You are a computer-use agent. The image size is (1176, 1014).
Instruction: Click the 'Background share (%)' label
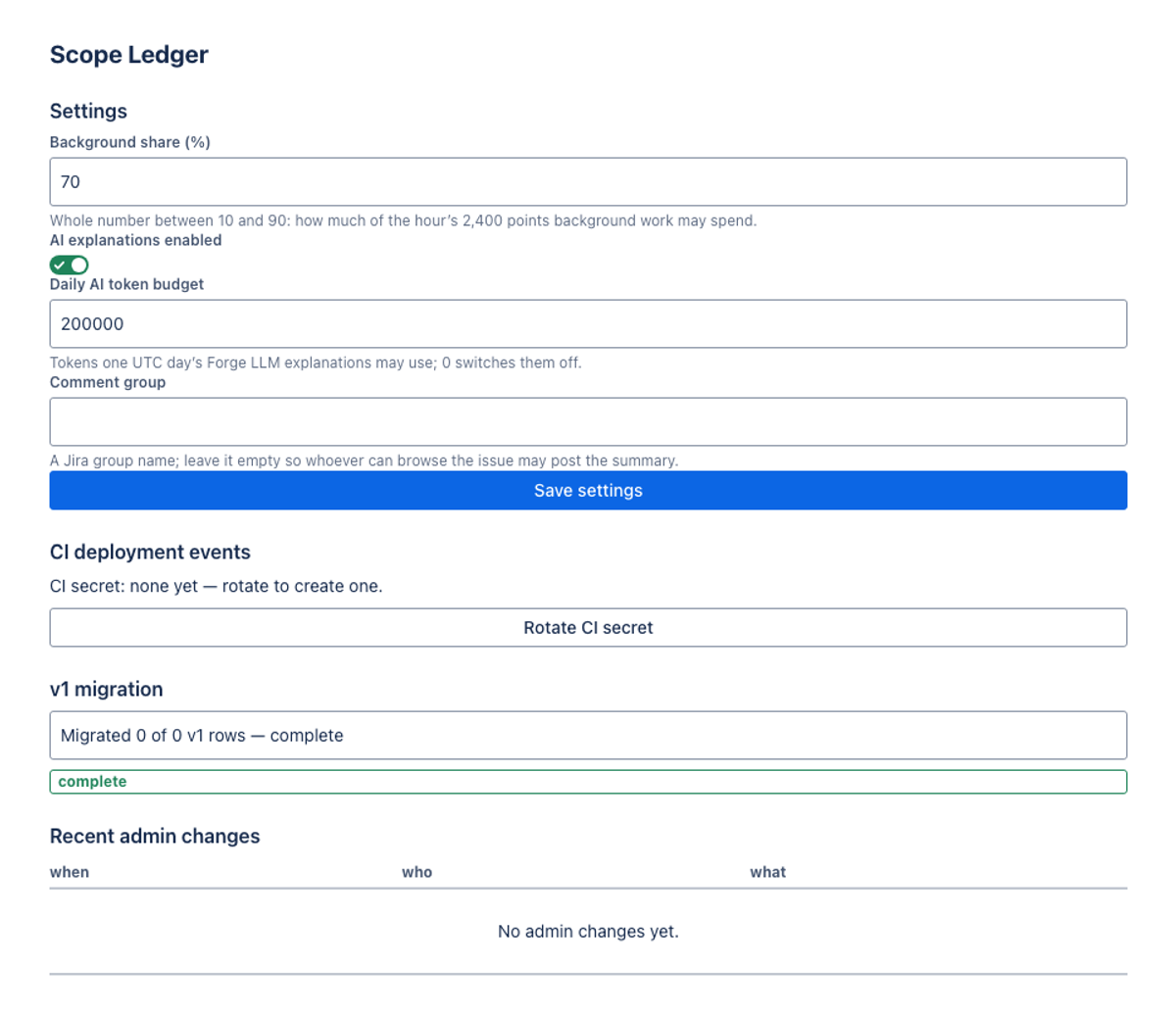tap(130, 142)
